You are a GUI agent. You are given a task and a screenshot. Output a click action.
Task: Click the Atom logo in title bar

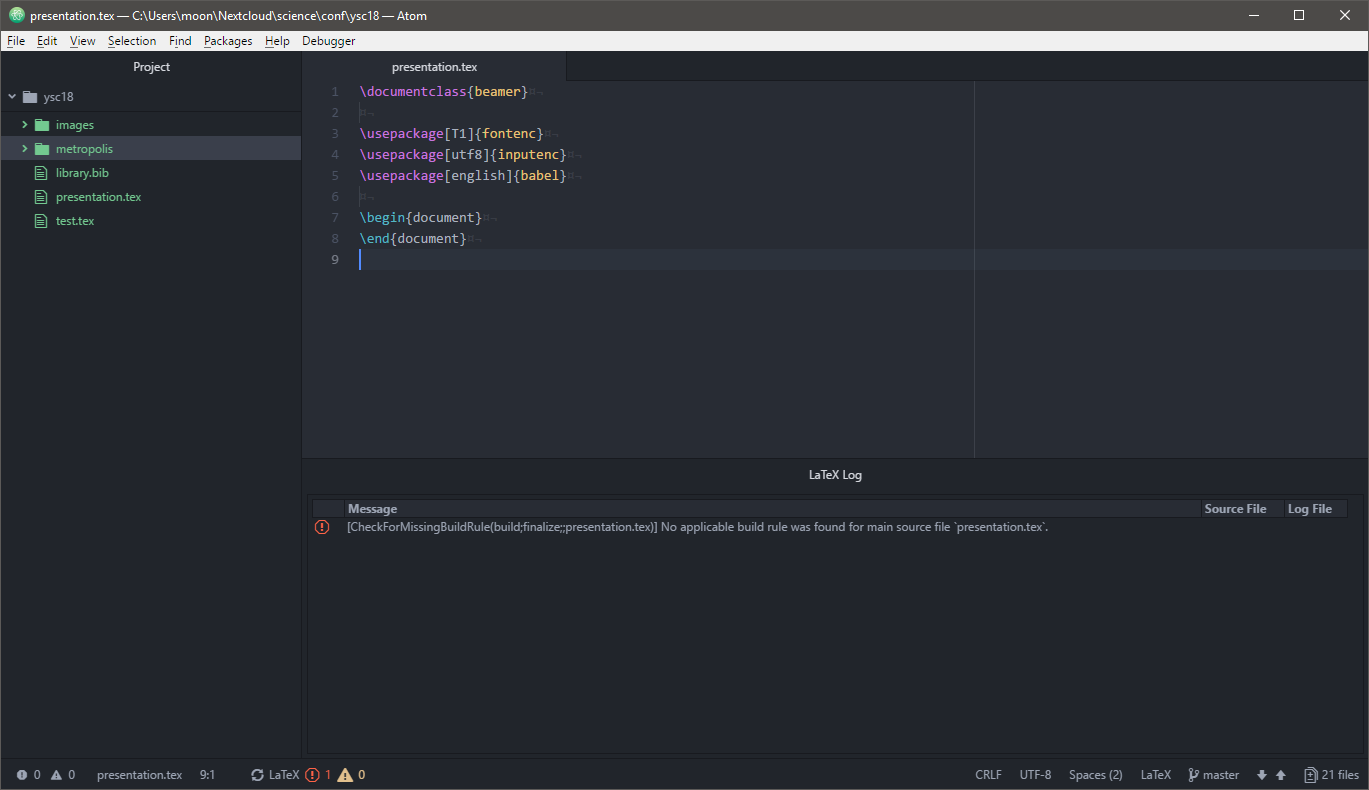[x=16, y=15]
